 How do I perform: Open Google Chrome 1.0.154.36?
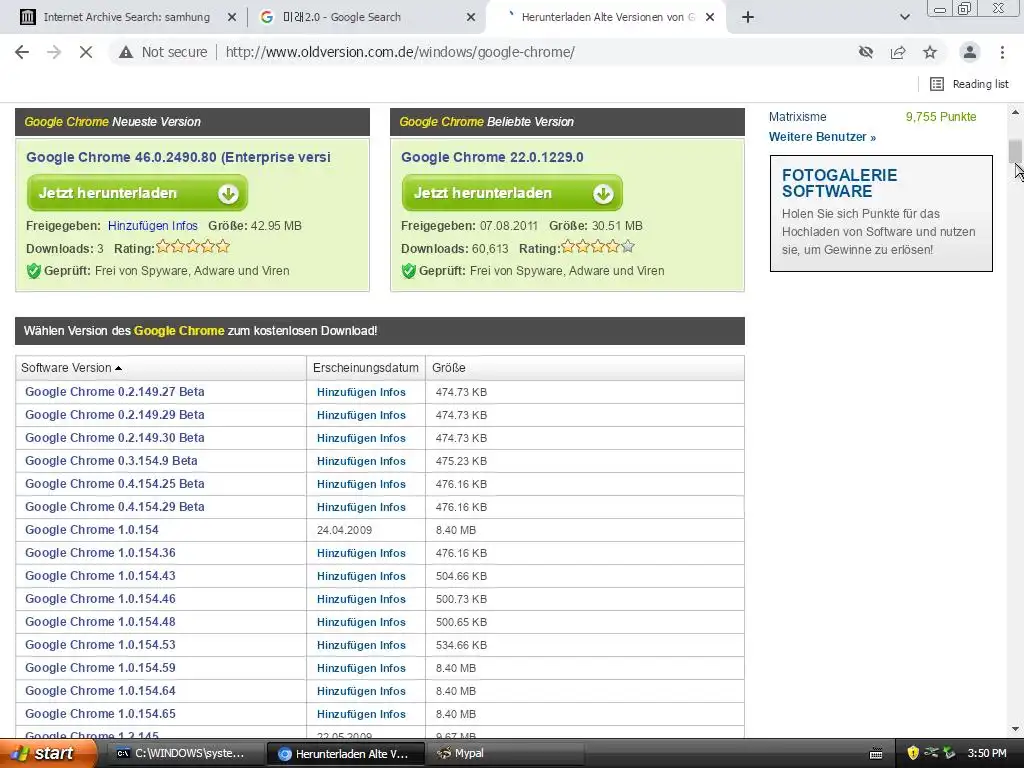coord(100,552)
